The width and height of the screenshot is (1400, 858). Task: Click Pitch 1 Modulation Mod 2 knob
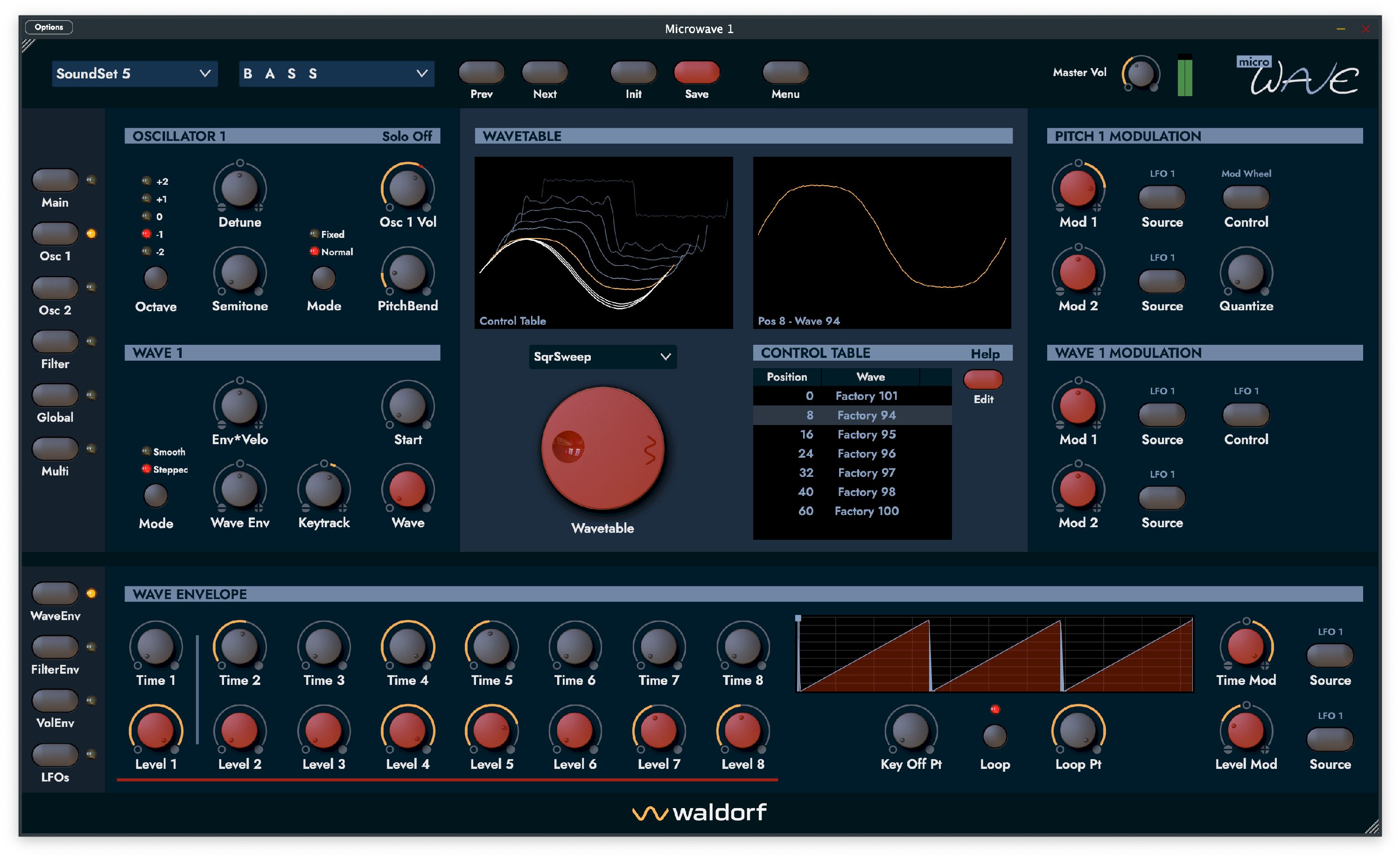[x=1078, y=273]
